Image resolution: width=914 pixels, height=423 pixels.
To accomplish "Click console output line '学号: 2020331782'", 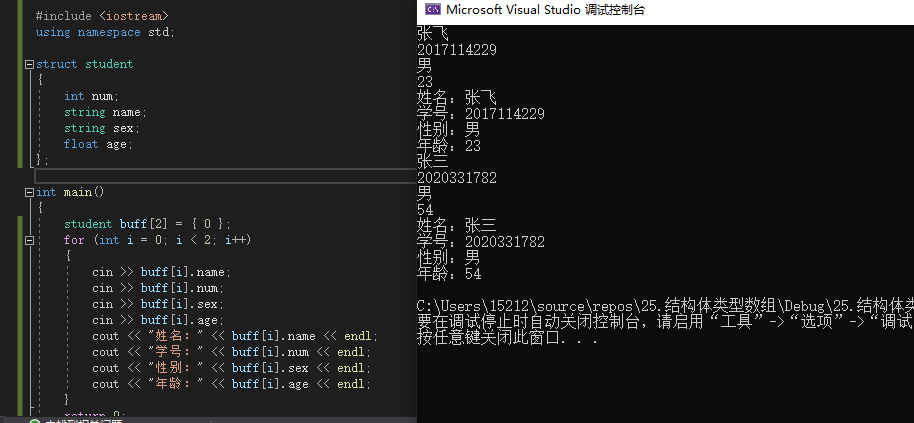I will coord(481,241).
